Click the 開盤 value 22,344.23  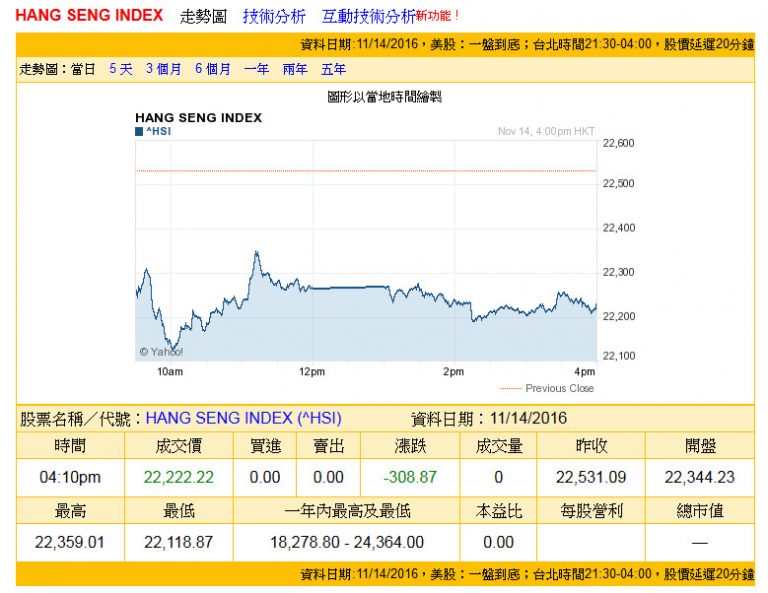[699, 477]
